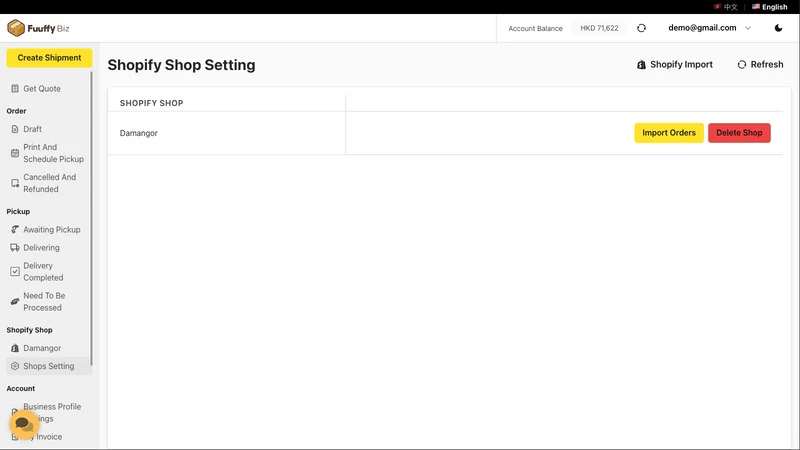Click the Create Shipment button
This screenshot has height=450, width=800.
(49, 58)
